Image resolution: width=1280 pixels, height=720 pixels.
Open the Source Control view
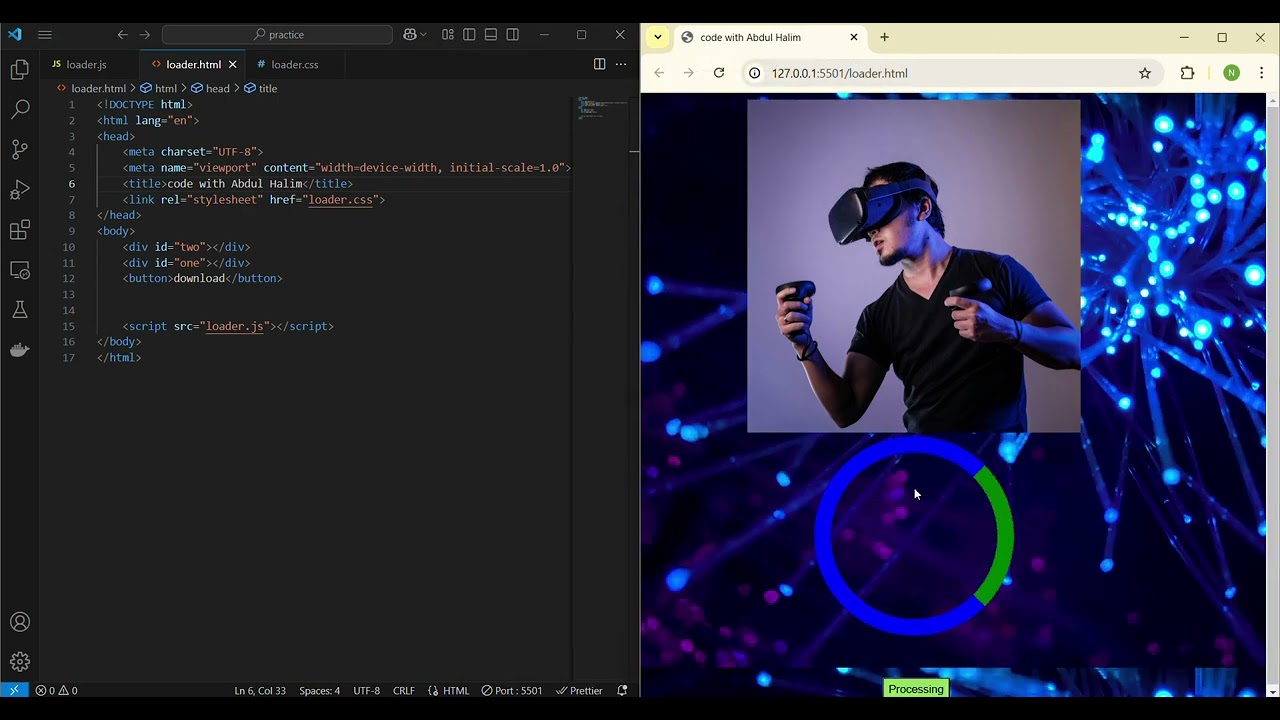(20, 150)
